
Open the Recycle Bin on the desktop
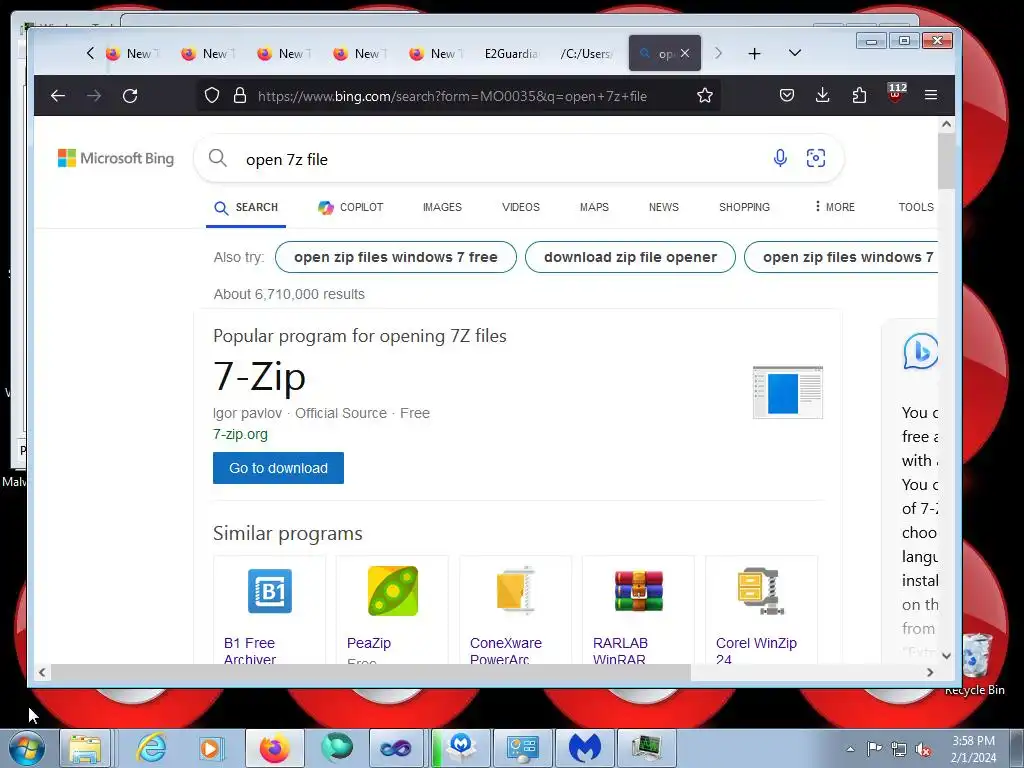coord(974,663)
